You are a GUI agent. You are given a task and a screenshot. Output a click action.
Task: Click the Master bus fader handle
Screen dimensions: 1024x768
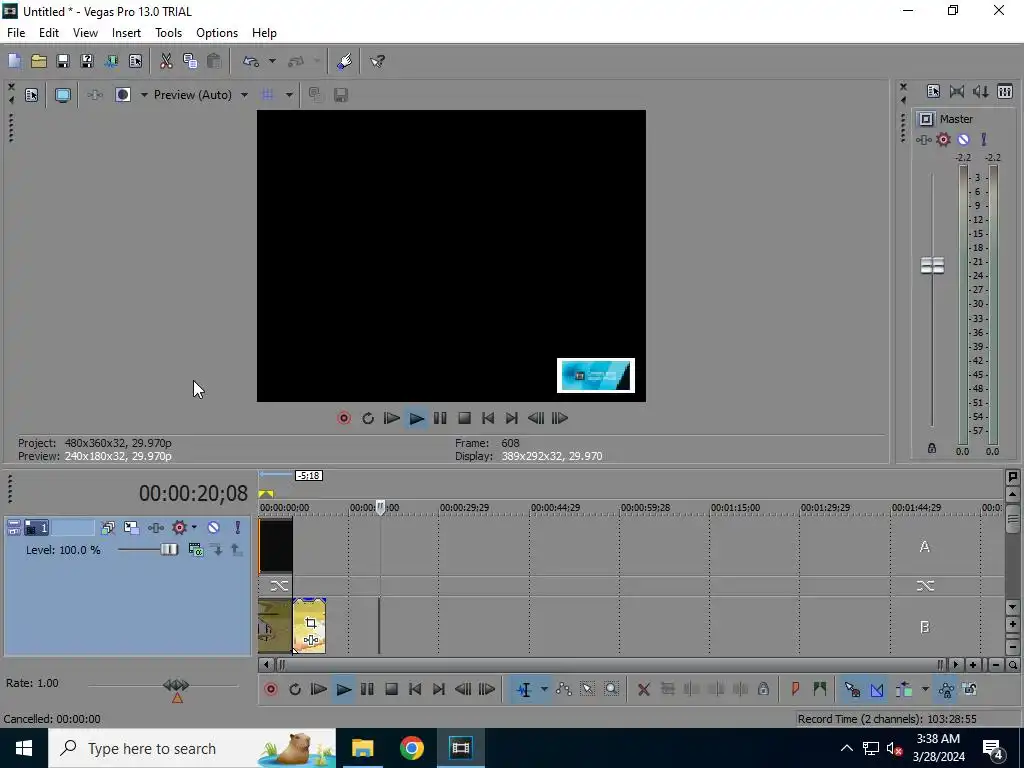[932, 265]
